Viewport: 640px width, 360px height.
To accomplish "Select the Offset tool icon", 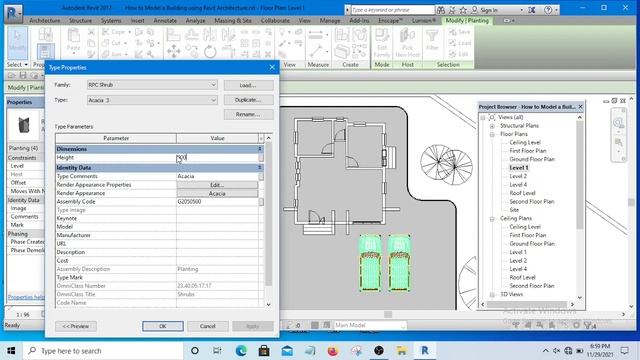I will [192, 35].
